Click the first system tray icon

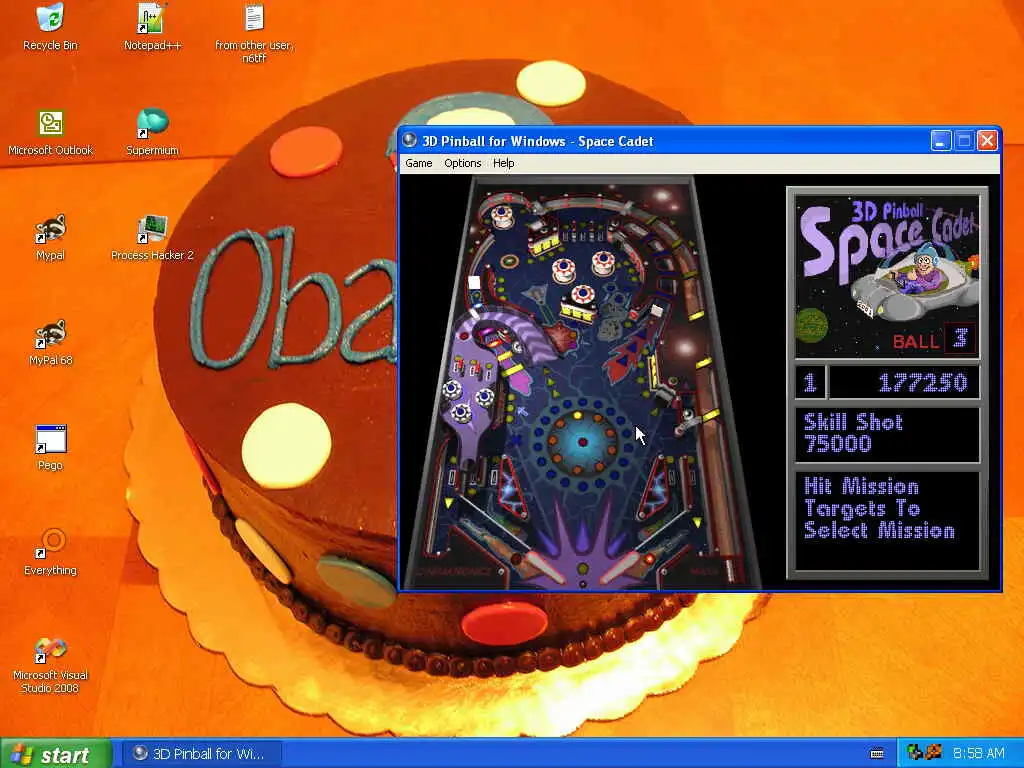point(914,753)
